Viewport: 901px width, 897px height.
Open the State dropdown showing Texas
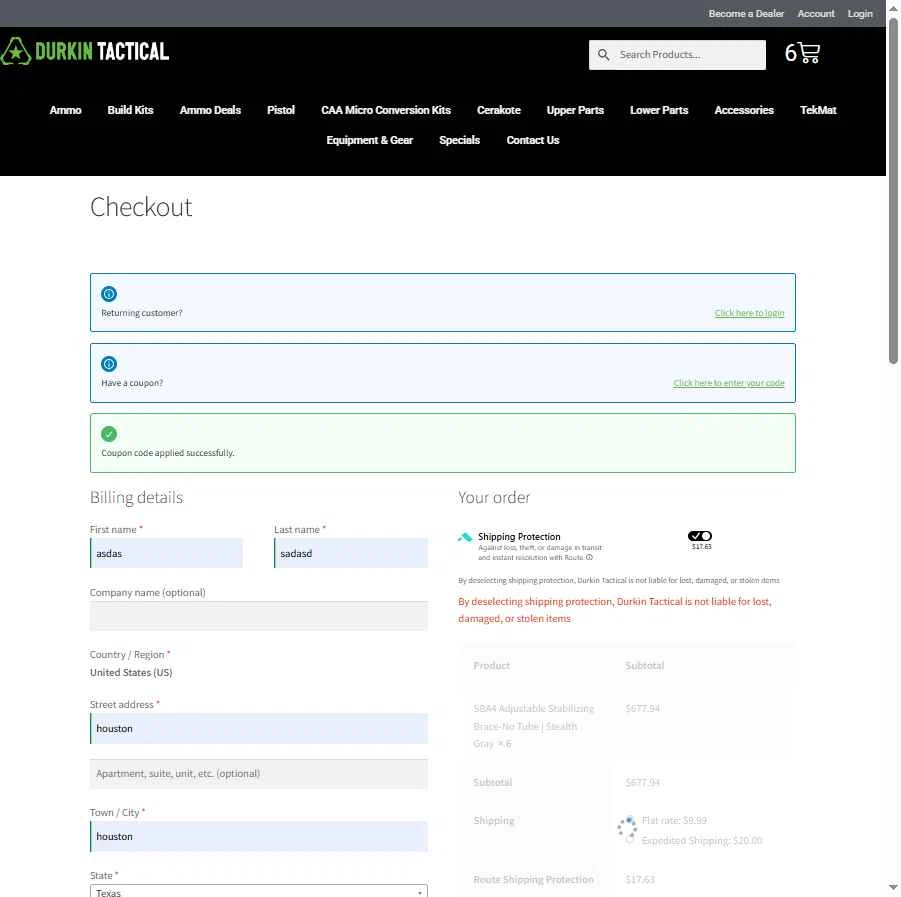[x=259, y=891]
